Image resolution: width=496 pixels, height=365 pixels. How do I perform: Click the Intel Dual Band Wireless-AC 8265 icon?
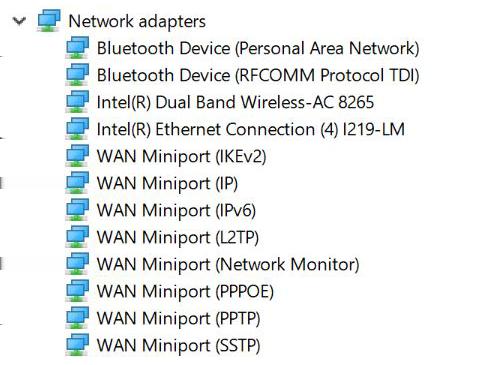[x=77, y=102]
